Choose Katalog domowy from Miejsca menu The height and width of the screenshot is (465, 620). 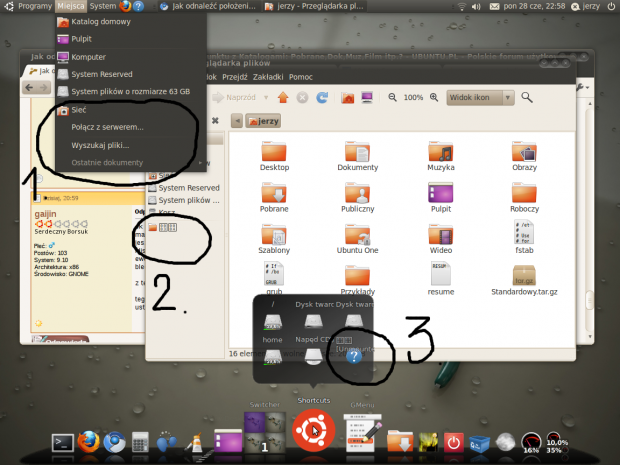pyautogui.click(x=131, y=22)
